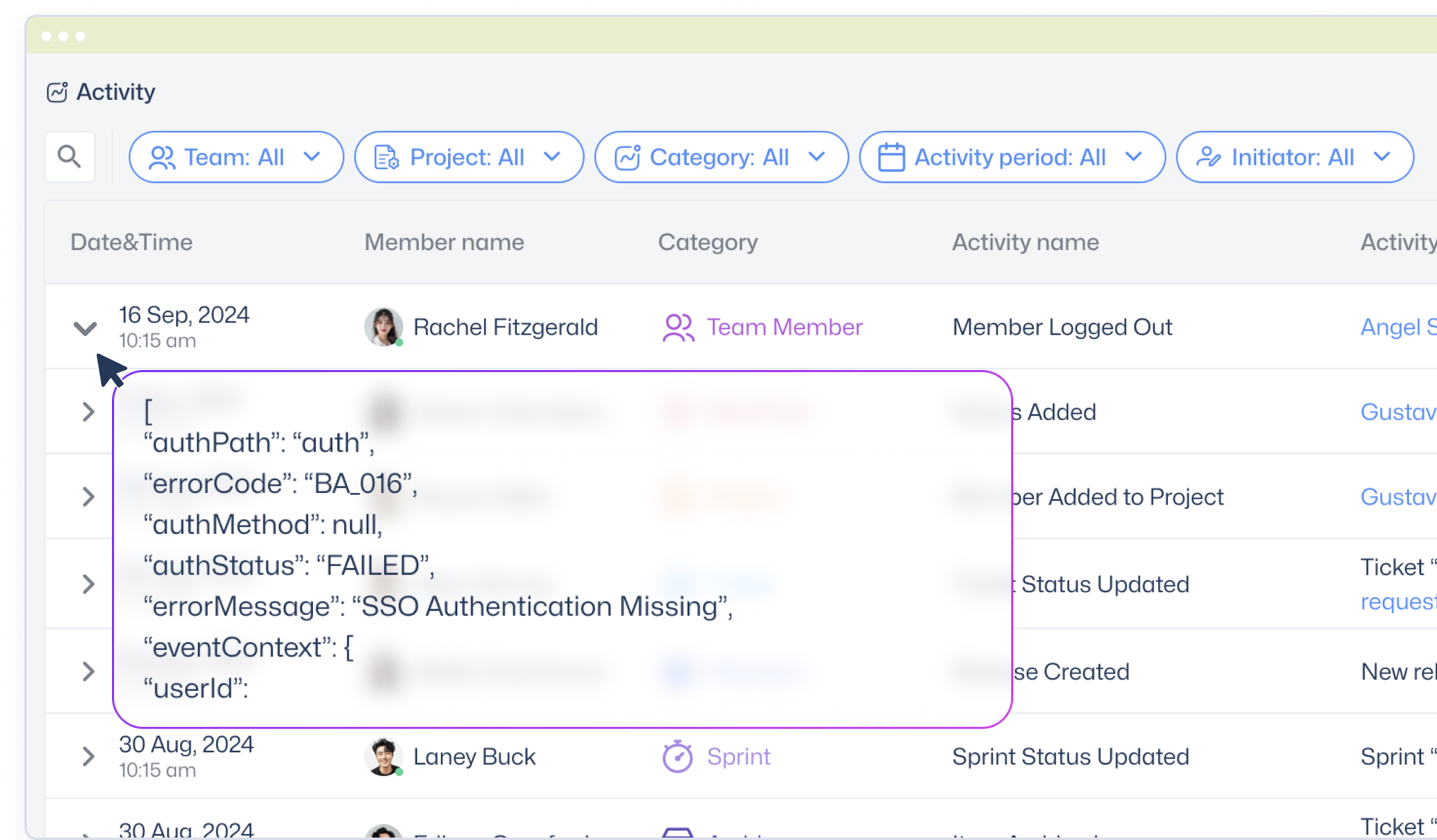Open the Category: All filter
This screenshot has width=1437, height=840.
722,157
